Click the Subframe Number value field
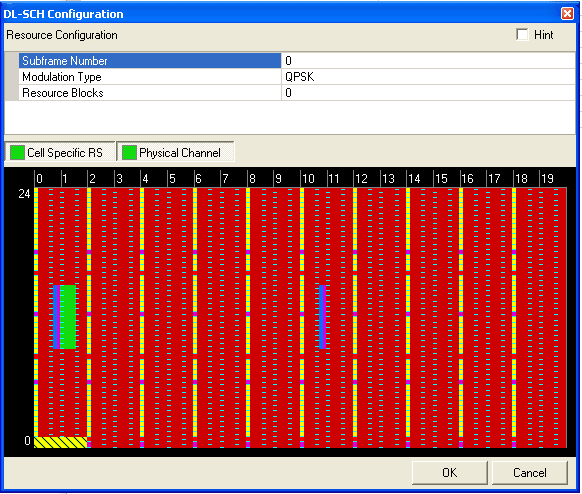Viewport: 582px width, 494px height. (428, 60)
